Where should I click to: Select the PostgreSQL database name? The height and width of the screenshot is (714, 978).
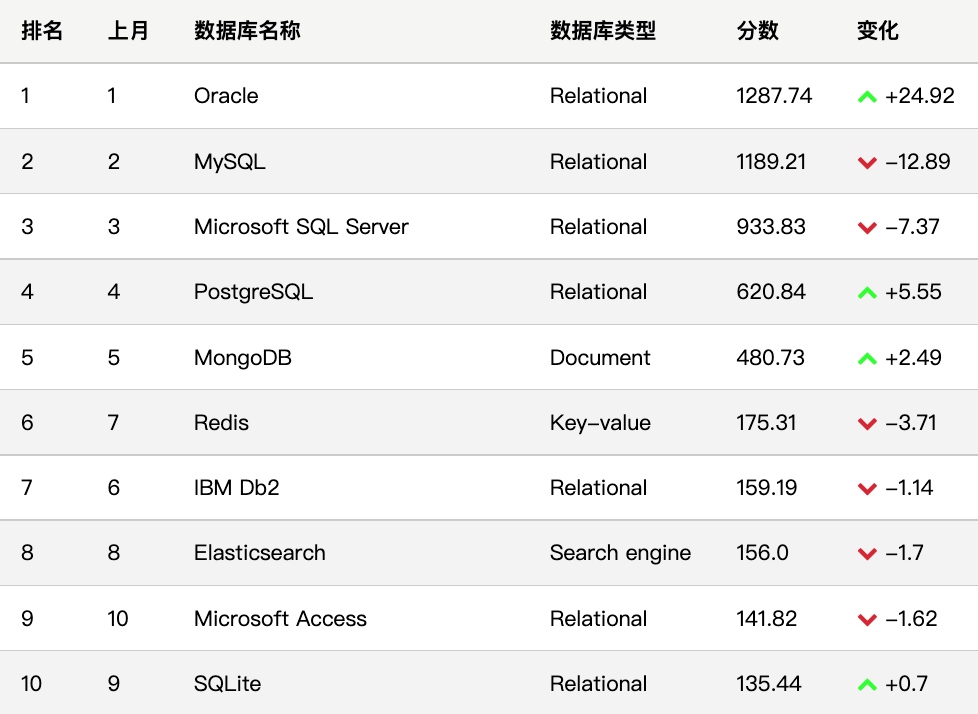coord(253,292)
